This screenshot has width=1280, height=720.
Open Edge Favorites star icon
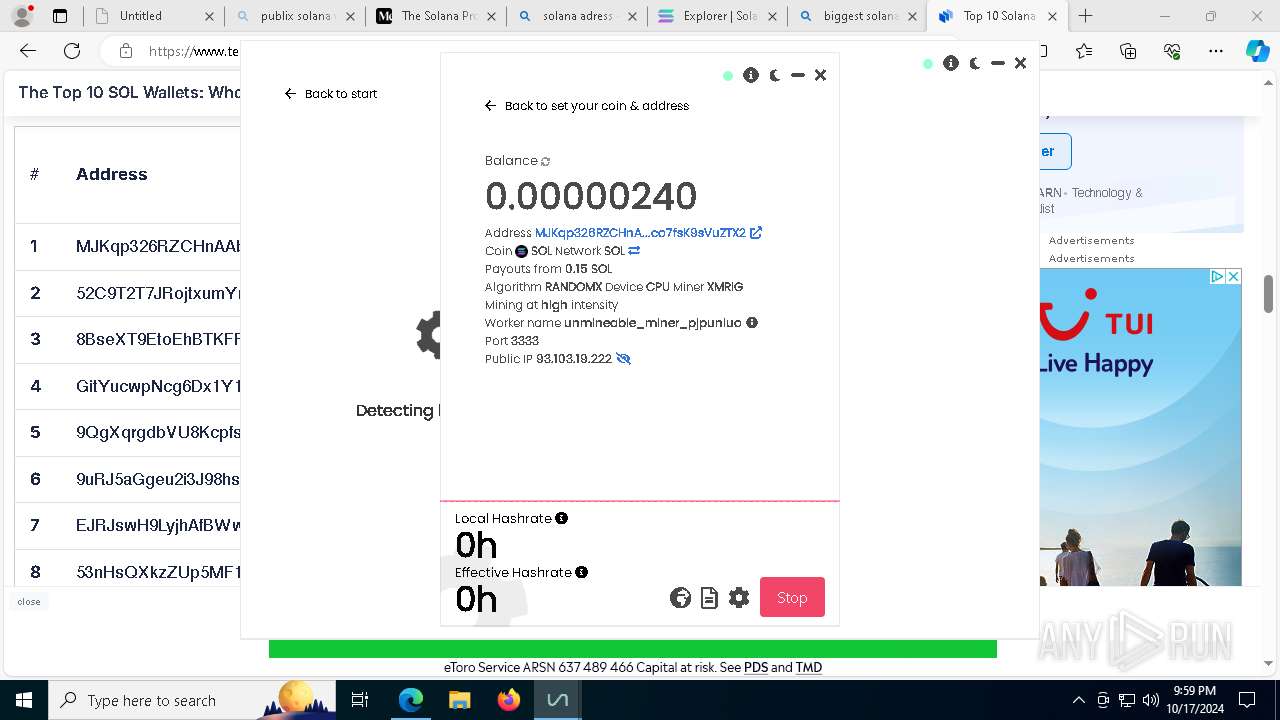click(x=1085, y=51)
